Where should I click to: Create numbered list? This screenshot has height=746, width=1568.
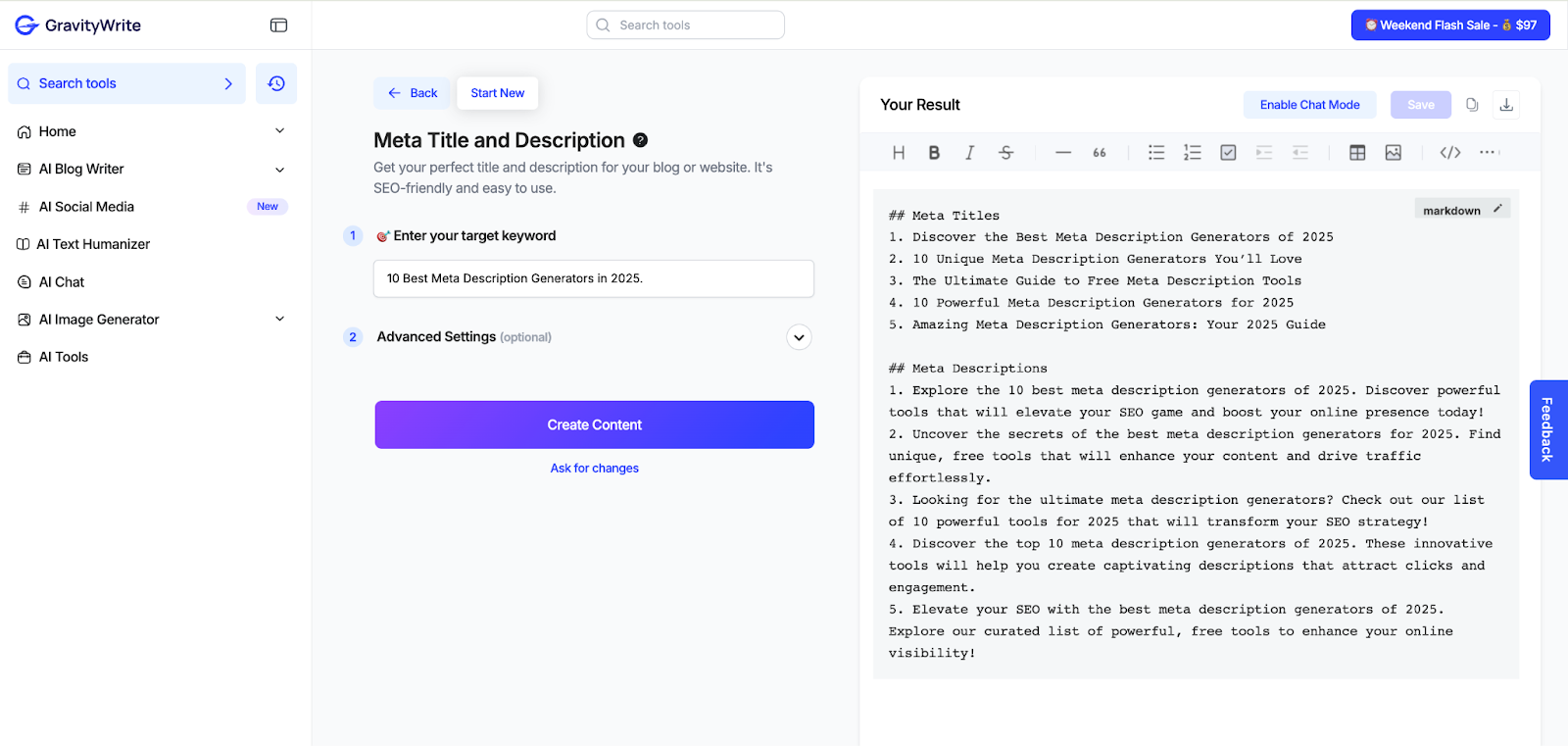tap(1193, 153)
